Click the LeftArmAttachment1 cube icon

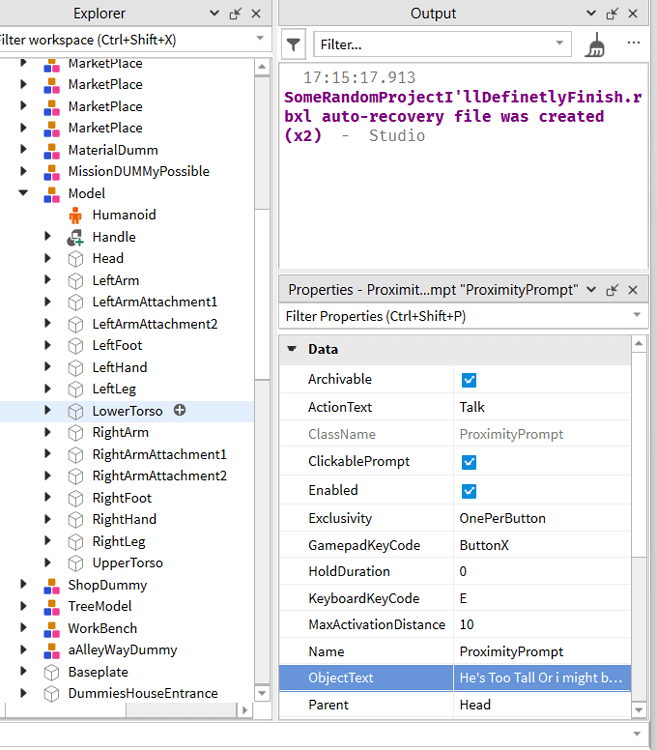75,302
